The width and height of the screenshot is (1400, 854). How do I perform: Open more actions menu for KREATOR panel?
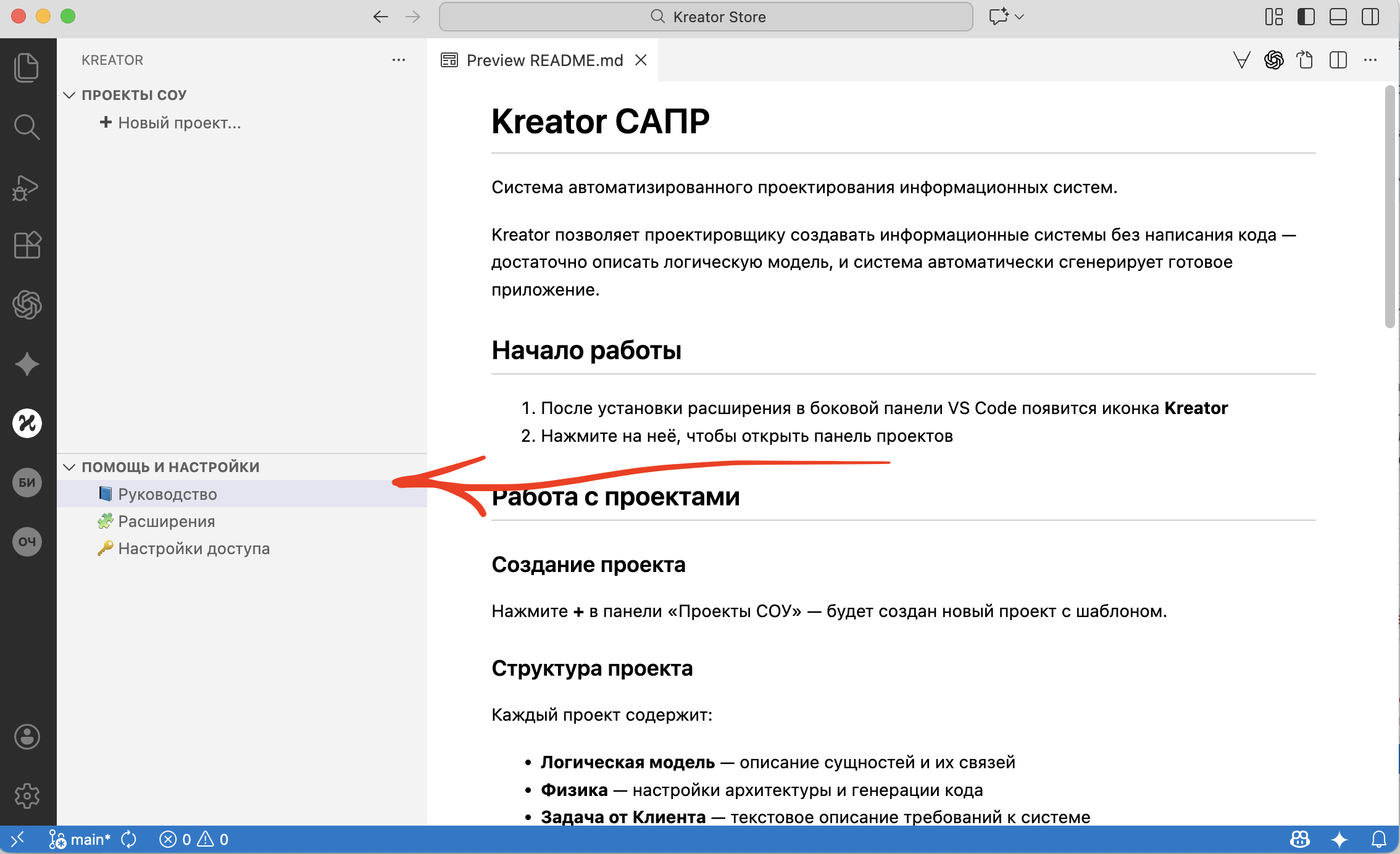click(x=398, y=60)
